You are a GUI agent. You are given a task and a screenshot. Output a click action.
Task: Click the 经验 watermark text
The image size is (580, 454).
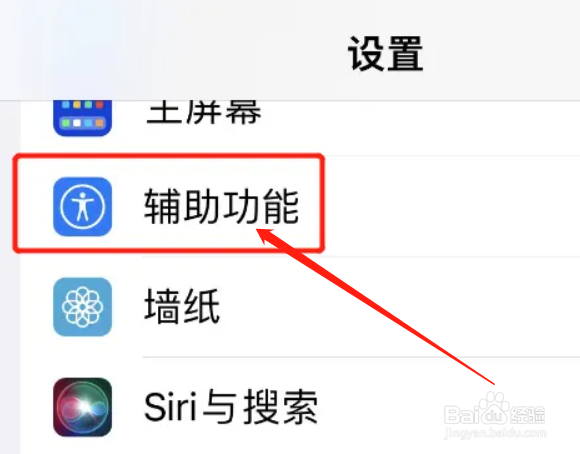point(527,415)
